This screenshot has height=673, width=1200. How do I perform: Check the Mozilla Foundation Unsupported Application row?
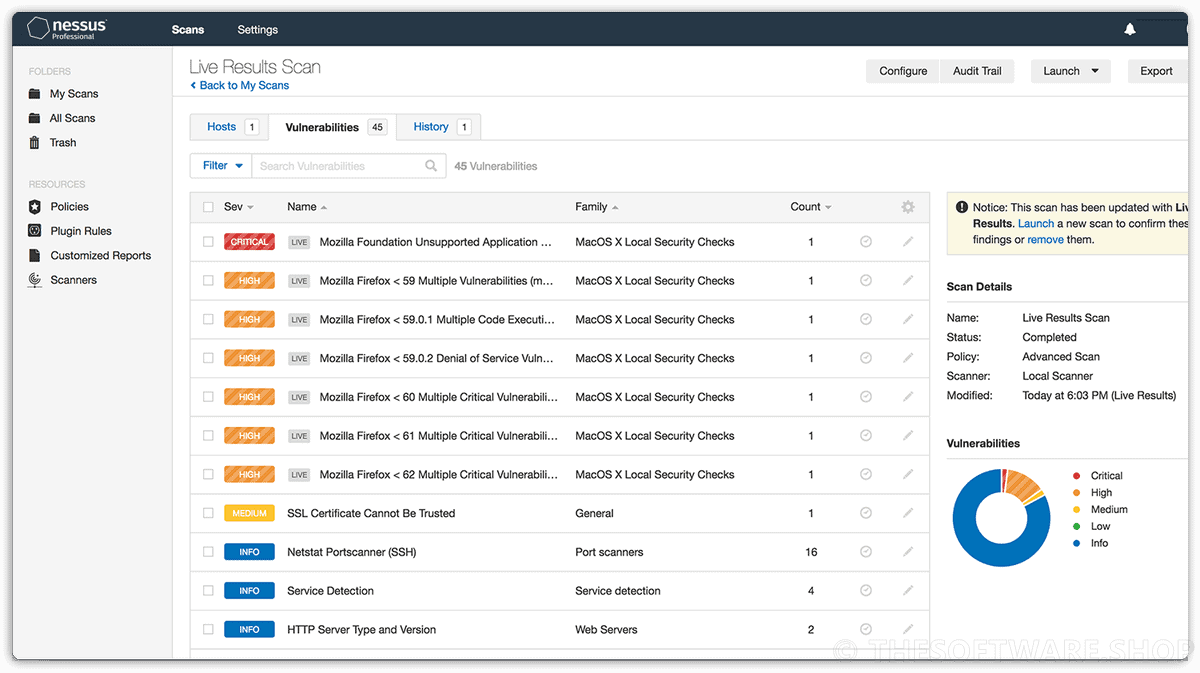pyautogui.click(x=208, y=242)
